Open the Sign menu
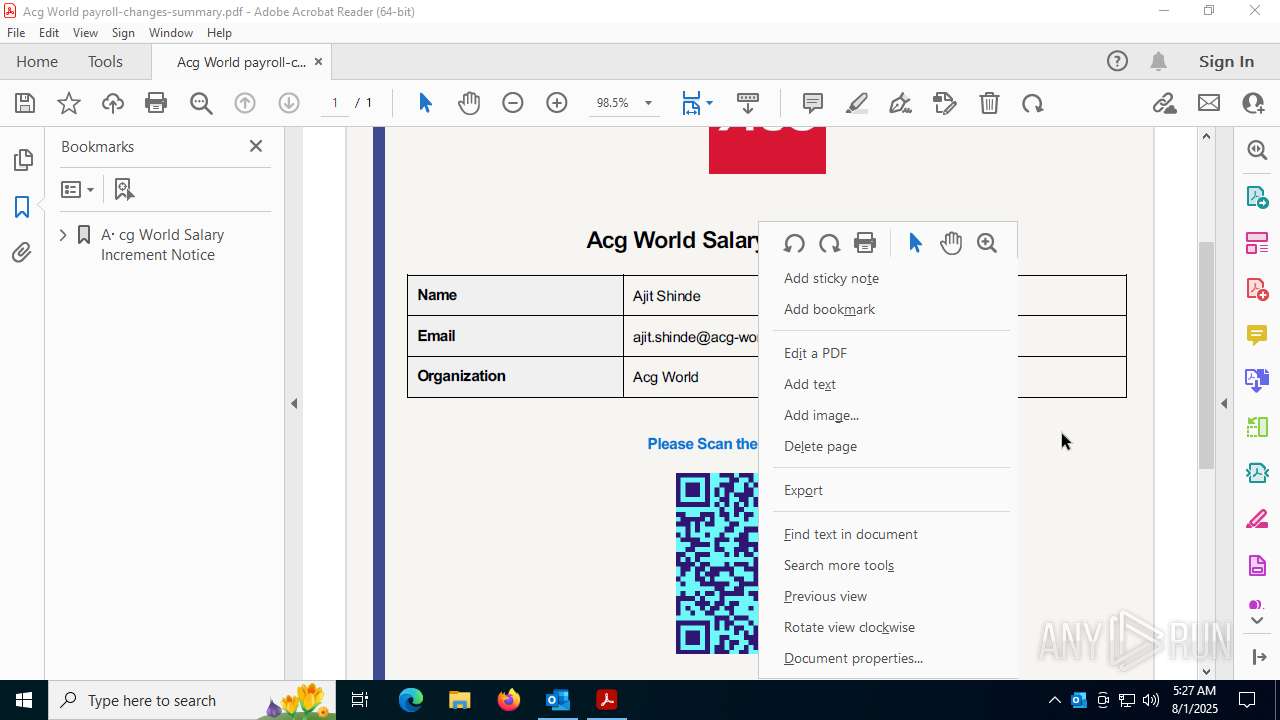The width and height of the screenshot is (1280, 720). (x=124, y=32)
